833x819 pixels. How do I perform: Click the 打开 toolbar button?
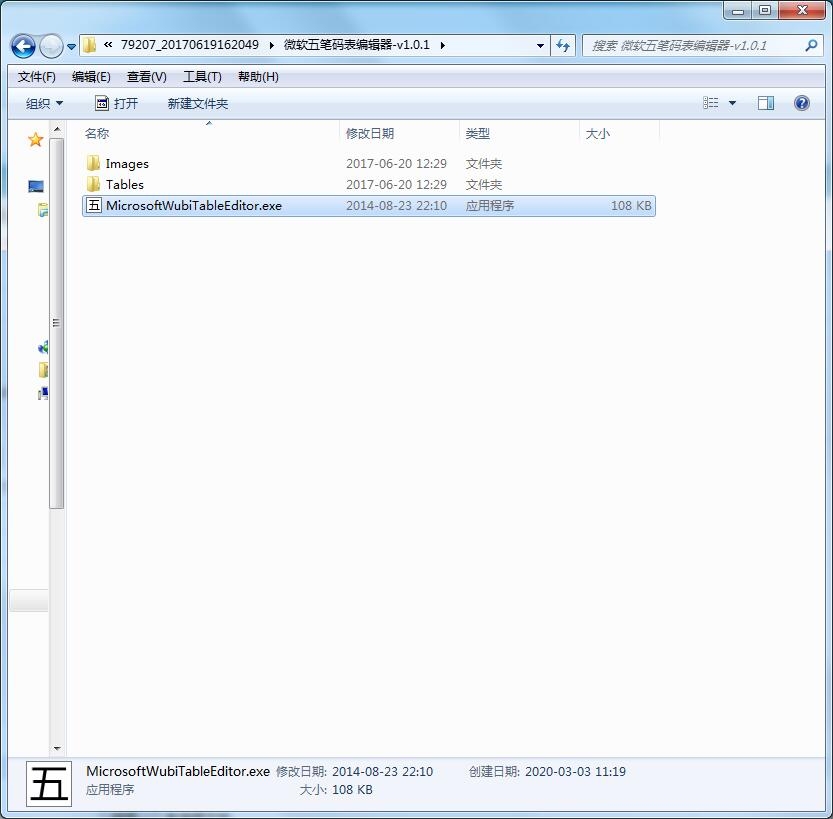116,104
